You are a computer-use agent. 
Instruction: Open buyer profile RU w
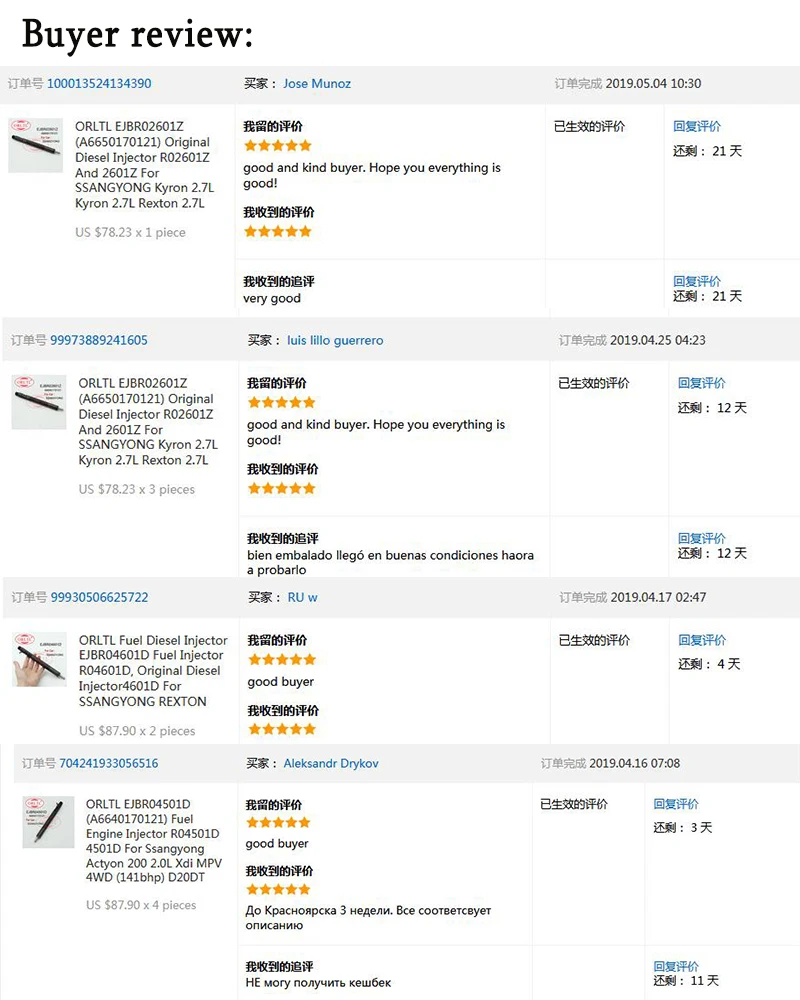(302, 598)
